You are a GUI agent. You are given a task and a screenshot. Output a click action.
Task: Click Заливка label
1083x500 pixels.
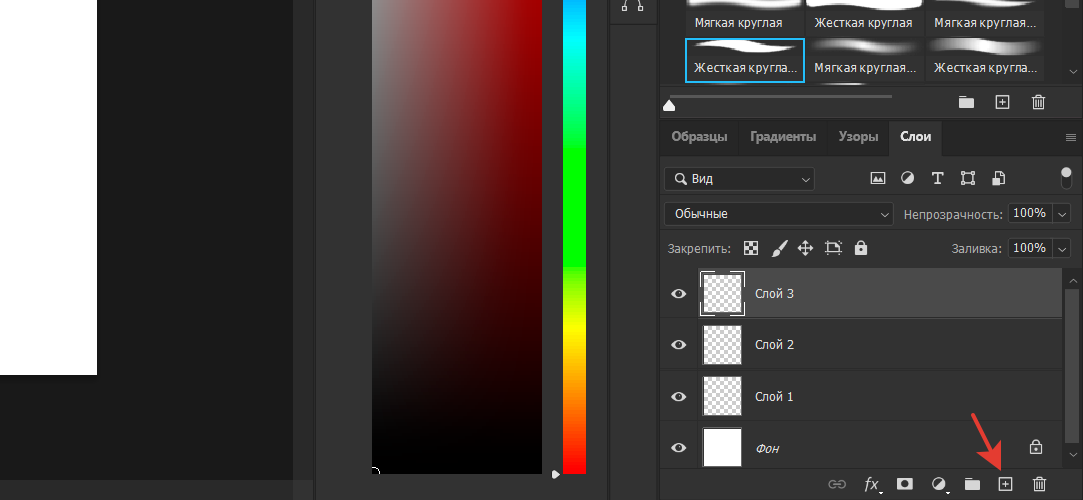[977, 249]
